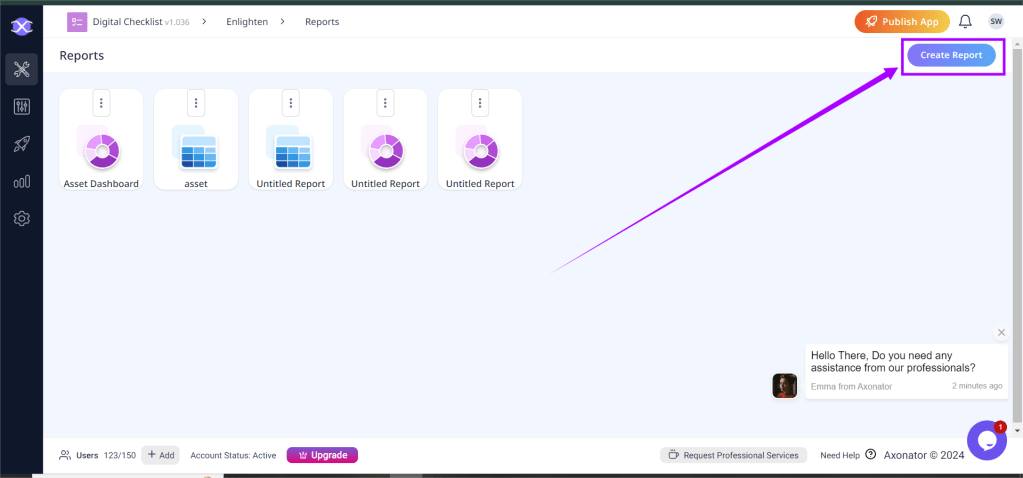The height and width of the screenshot is (478, 1023).
Task: Open the settings gear icon in sidebar
Action: pyautogui.click(x=21, y=219)
